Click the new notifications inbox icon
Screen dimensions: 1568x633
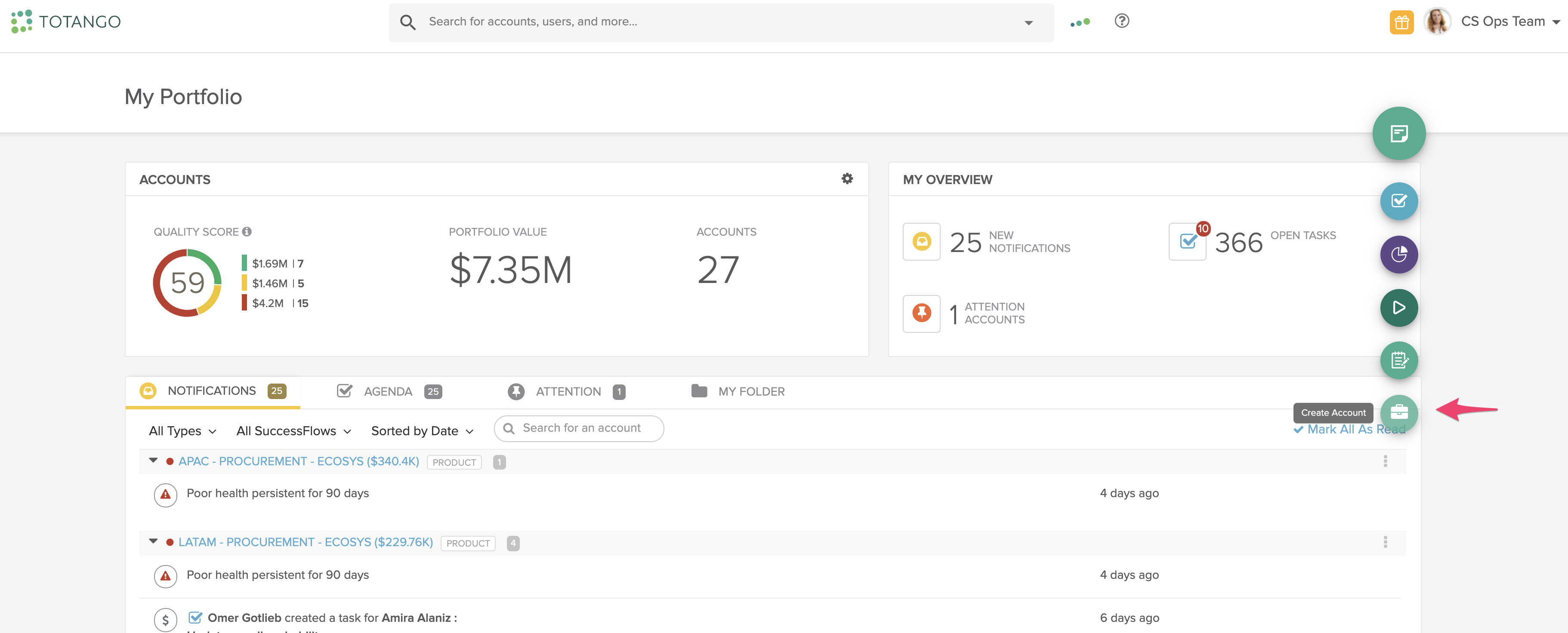click(x=922, y=241)
